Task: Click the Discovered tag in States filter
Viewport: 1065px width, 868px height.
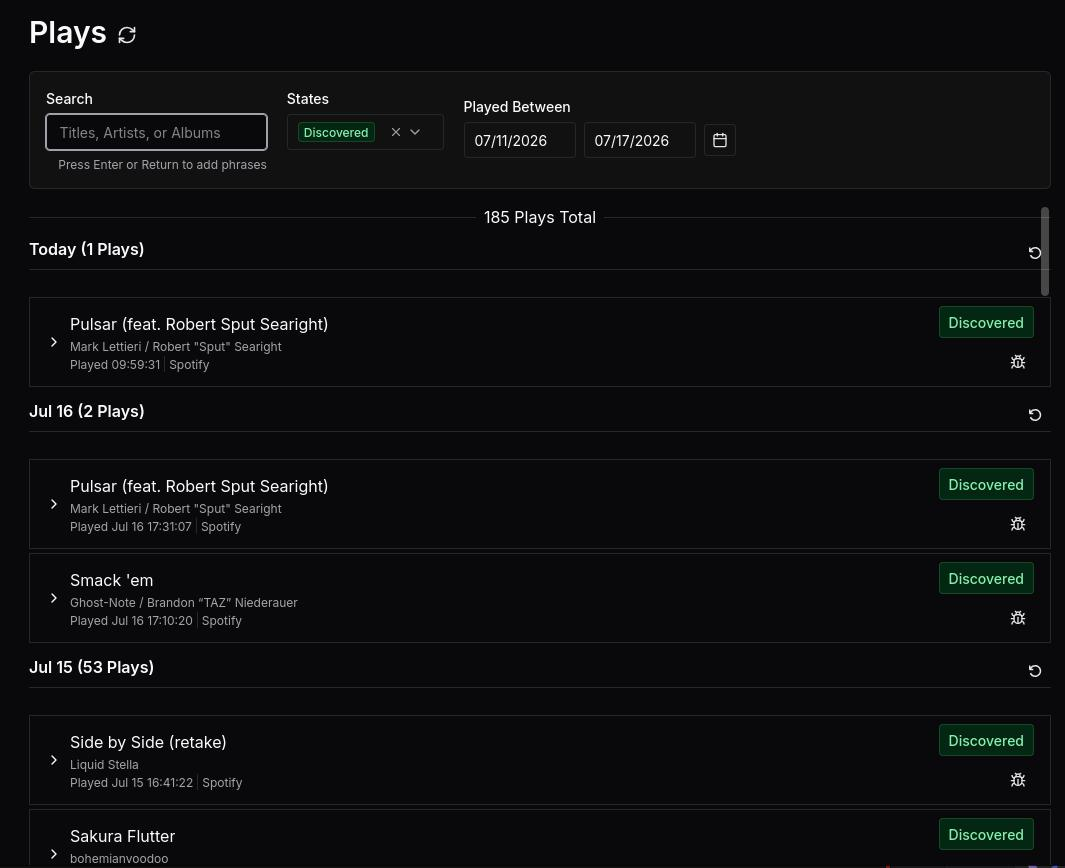Action: (x=336, y=132)
